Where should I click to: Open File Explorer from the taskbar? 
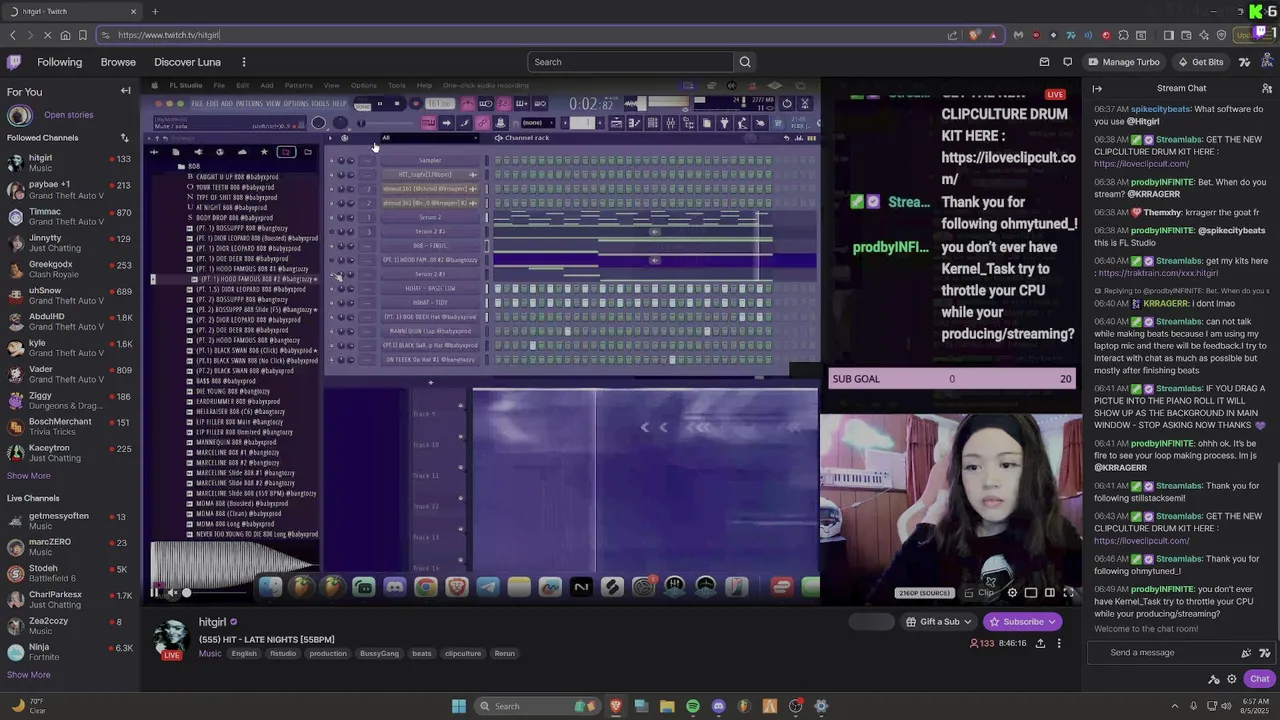[x=667, y=706]
